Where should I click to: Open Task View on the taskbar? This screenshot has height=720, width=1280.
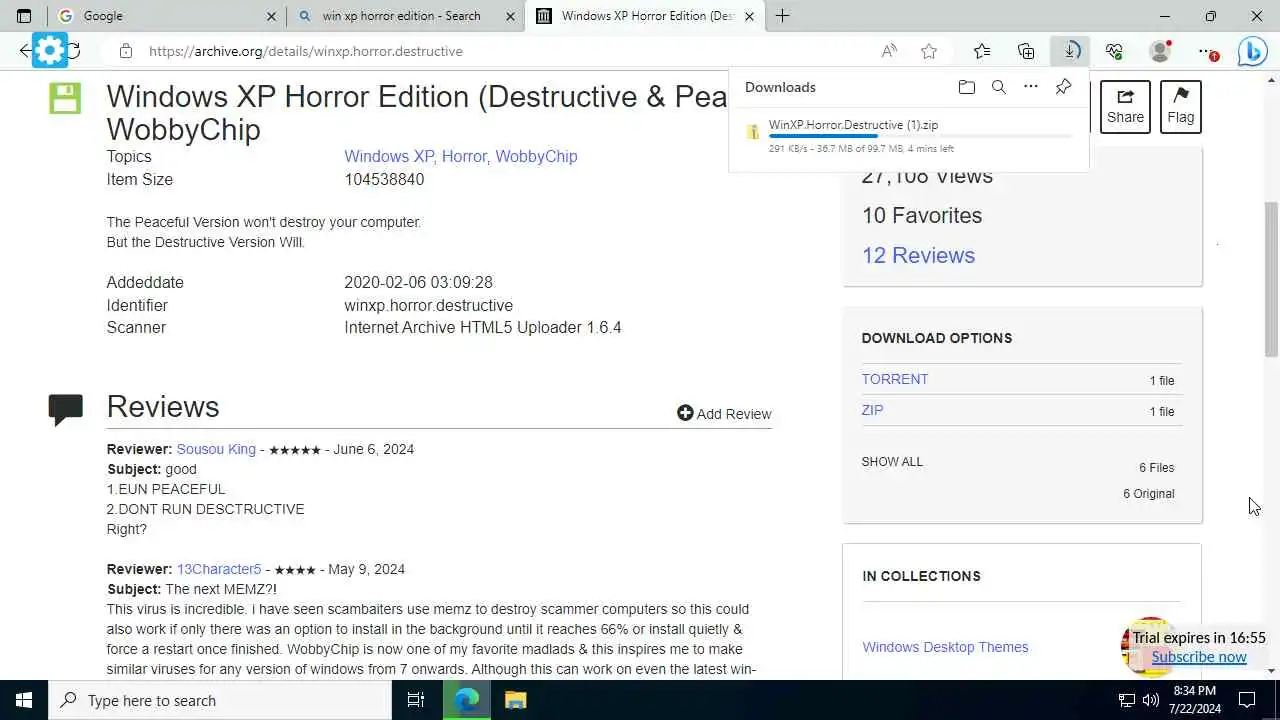coord(416,700)
